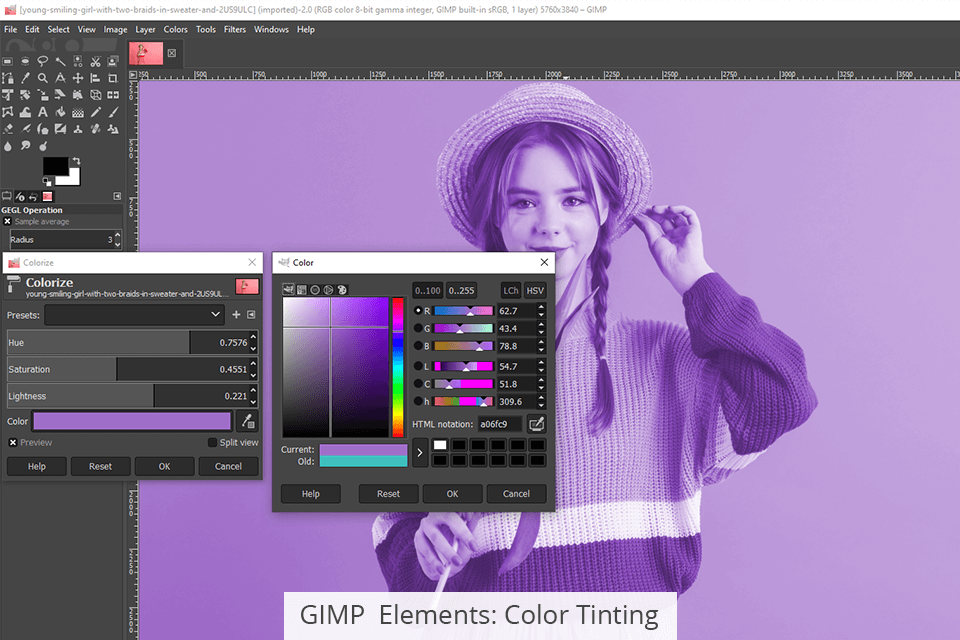This screenshot has width=960, height=640.
Task: Click the reset default colors icon
Action: pos(47,182)
